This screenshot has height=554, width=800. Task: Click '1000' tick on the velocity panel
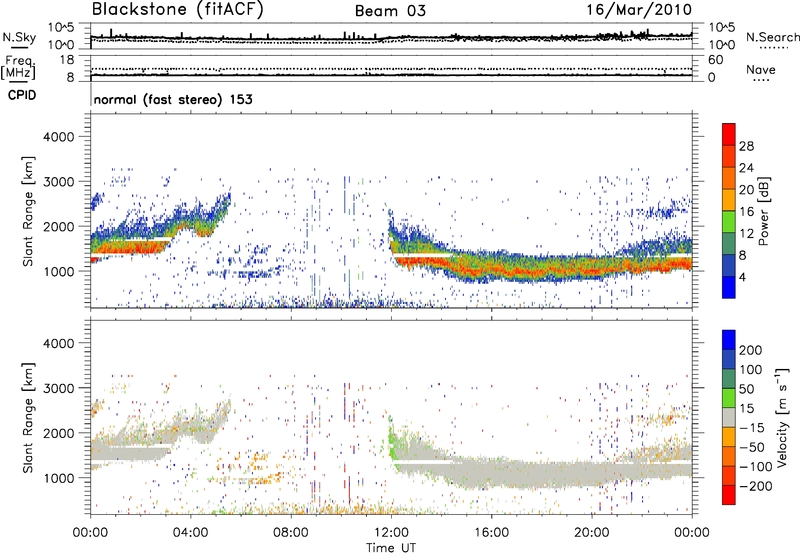tap(59, 478)
